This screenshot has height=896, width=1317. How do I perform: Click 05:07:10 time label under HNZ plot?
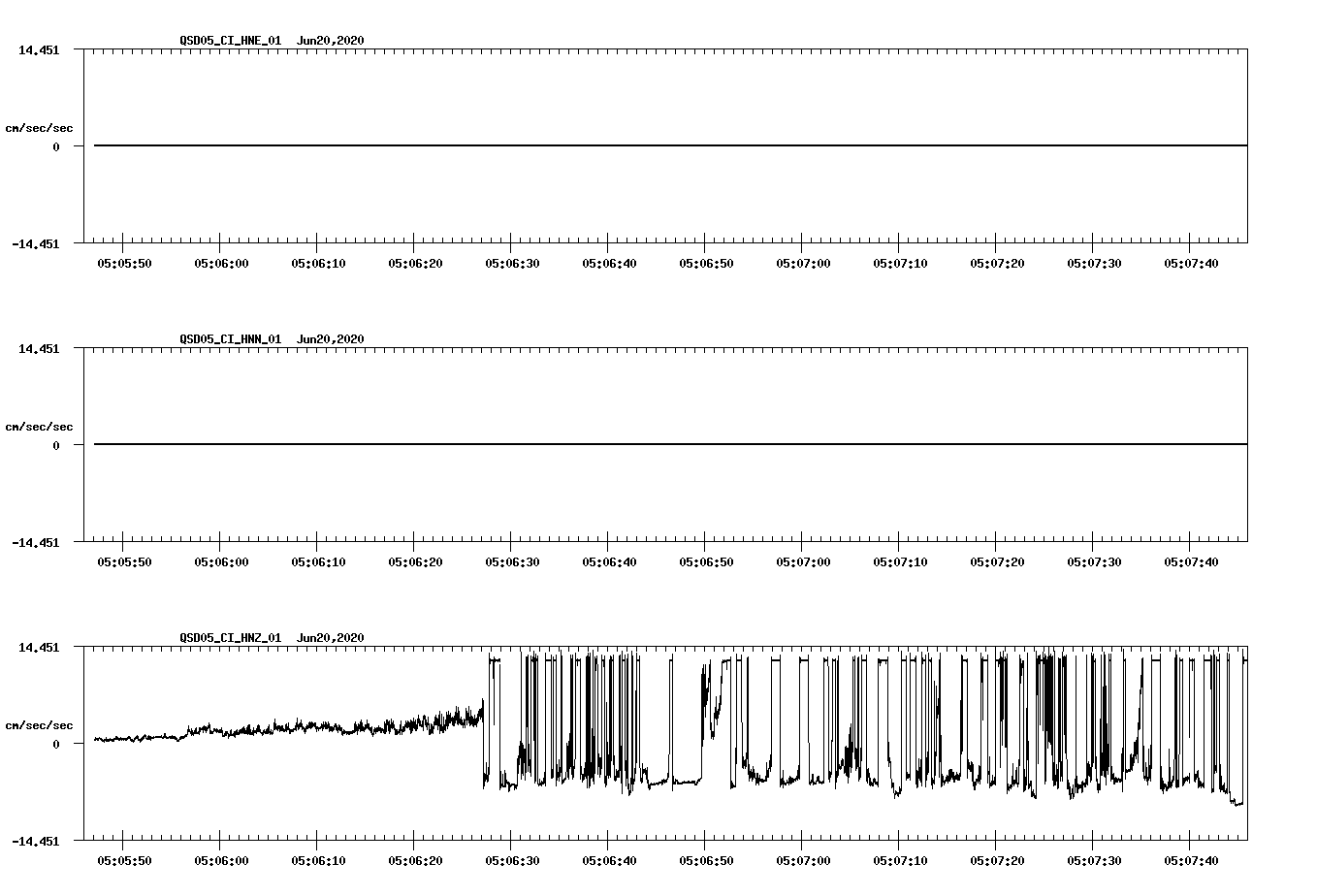[x=900, y=861]
